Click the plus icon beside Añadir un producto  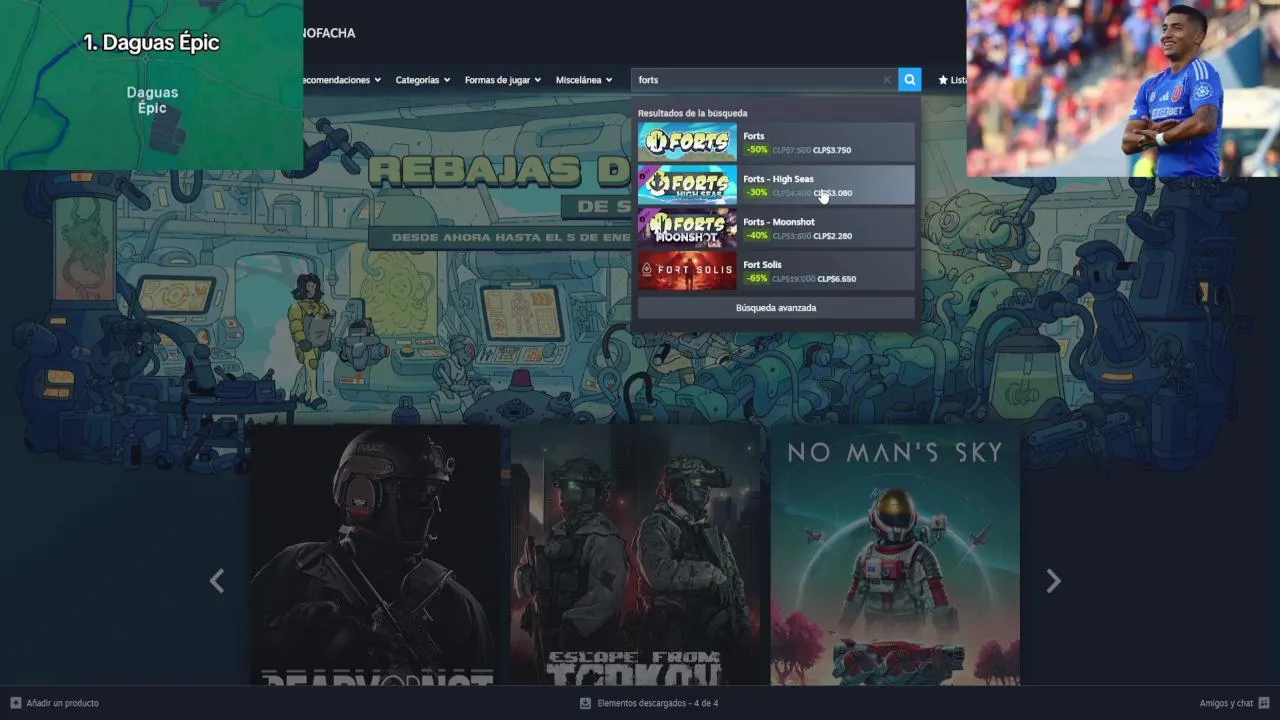click(x=15, y=703)
